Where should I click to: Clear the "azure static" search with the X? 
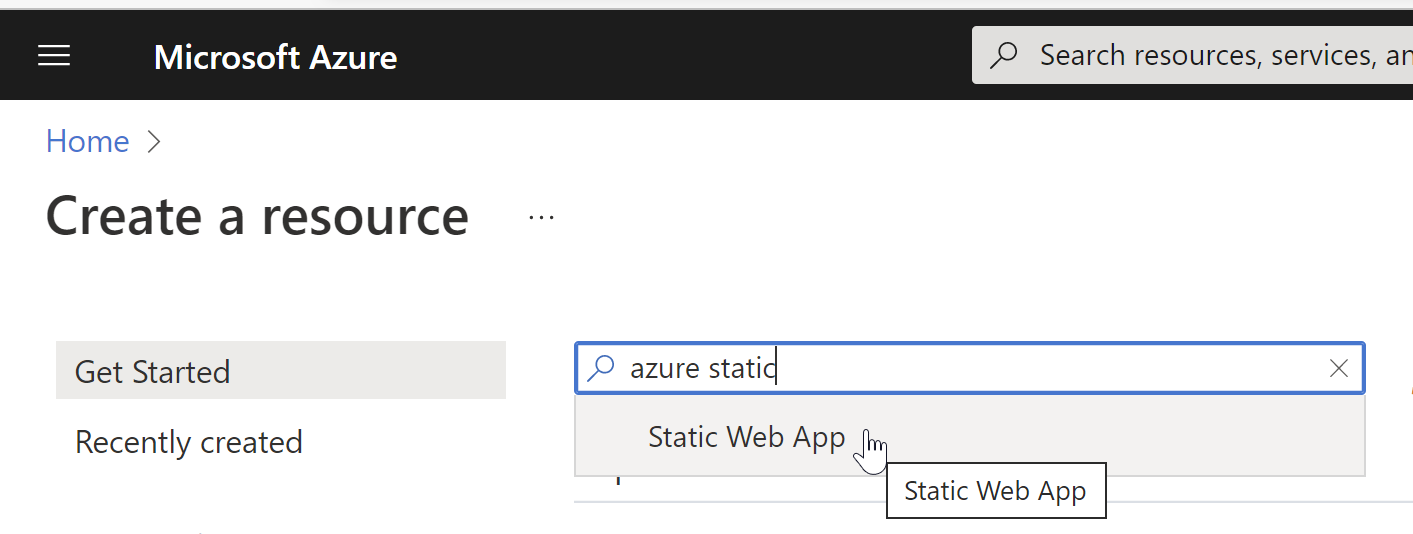pyautogui.click(x=1339, y=369)
